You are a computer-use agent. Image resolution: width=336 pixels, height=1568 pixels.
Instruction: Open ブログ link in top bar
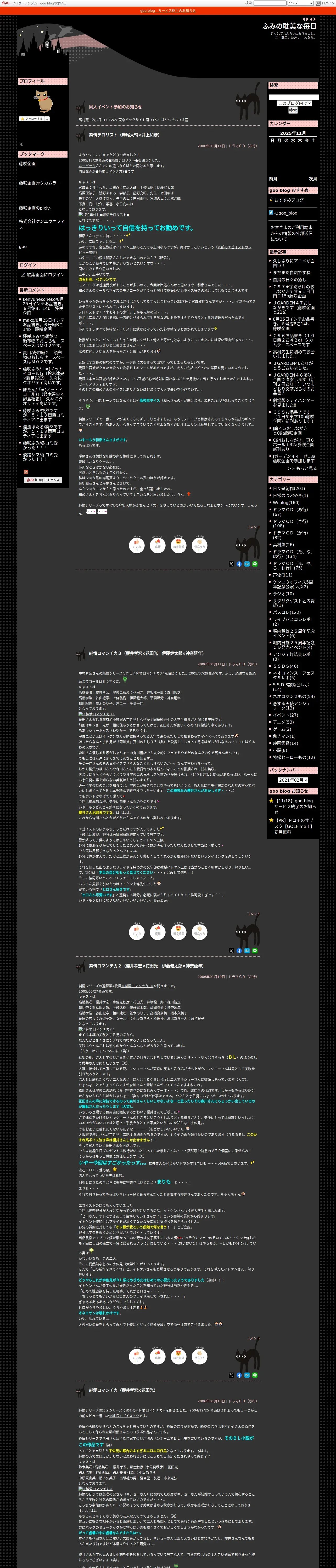coord(16,3)
